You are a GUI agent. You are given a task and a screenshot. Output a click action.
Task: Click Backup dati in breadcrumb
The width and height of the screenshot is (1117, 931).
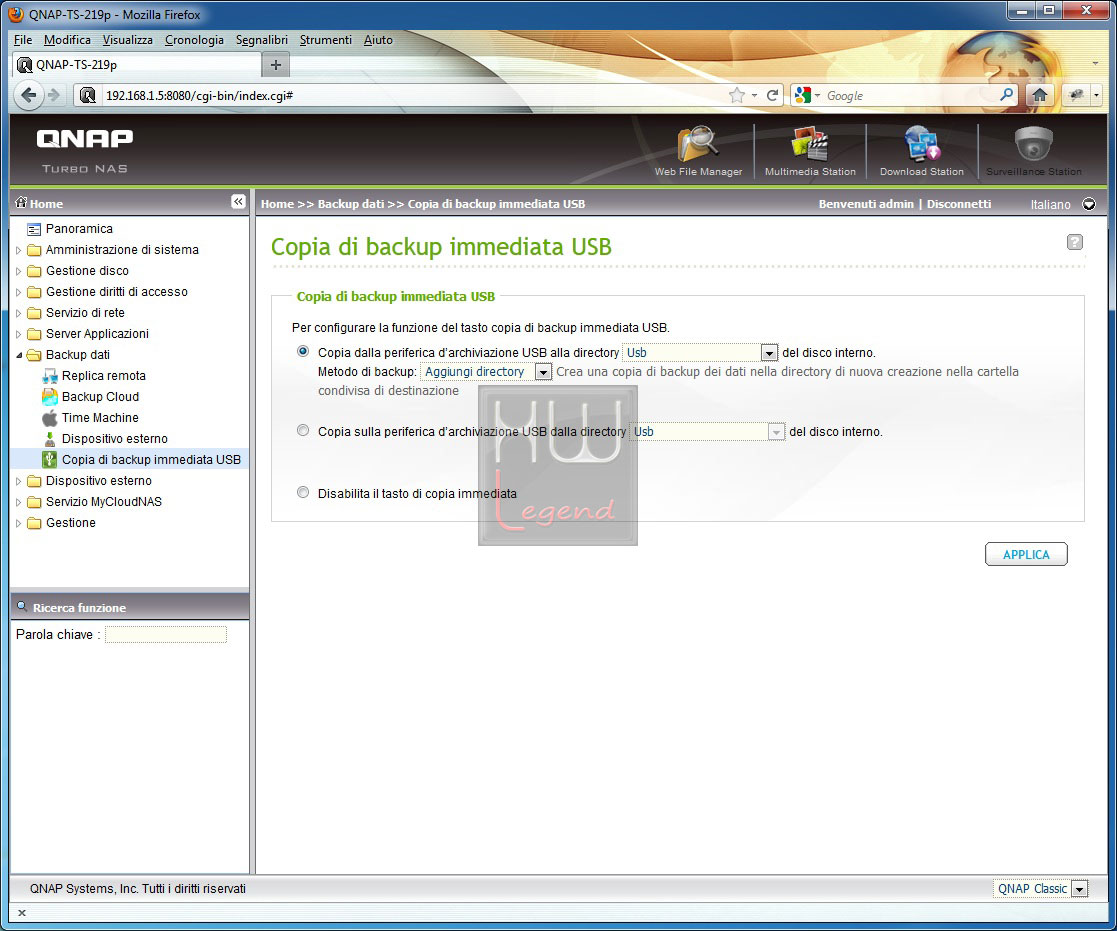(350, 204)
